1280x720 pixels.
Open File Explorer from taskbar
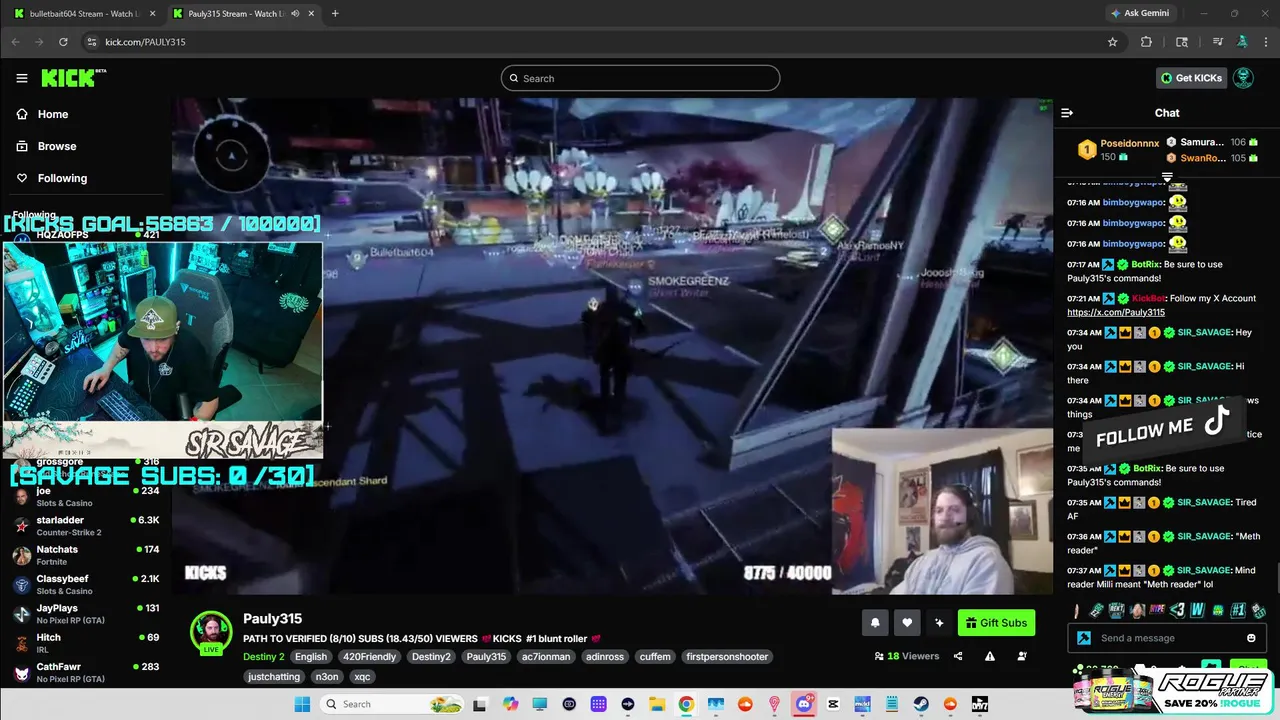657,704
